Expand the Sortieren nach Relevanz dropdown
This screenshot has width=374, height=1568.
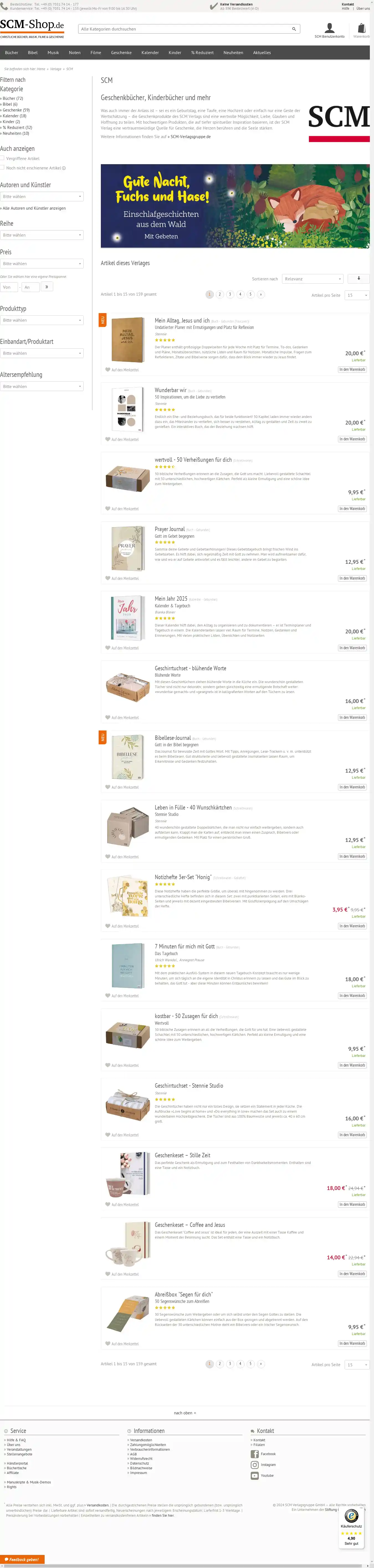[x=312, y=279]
